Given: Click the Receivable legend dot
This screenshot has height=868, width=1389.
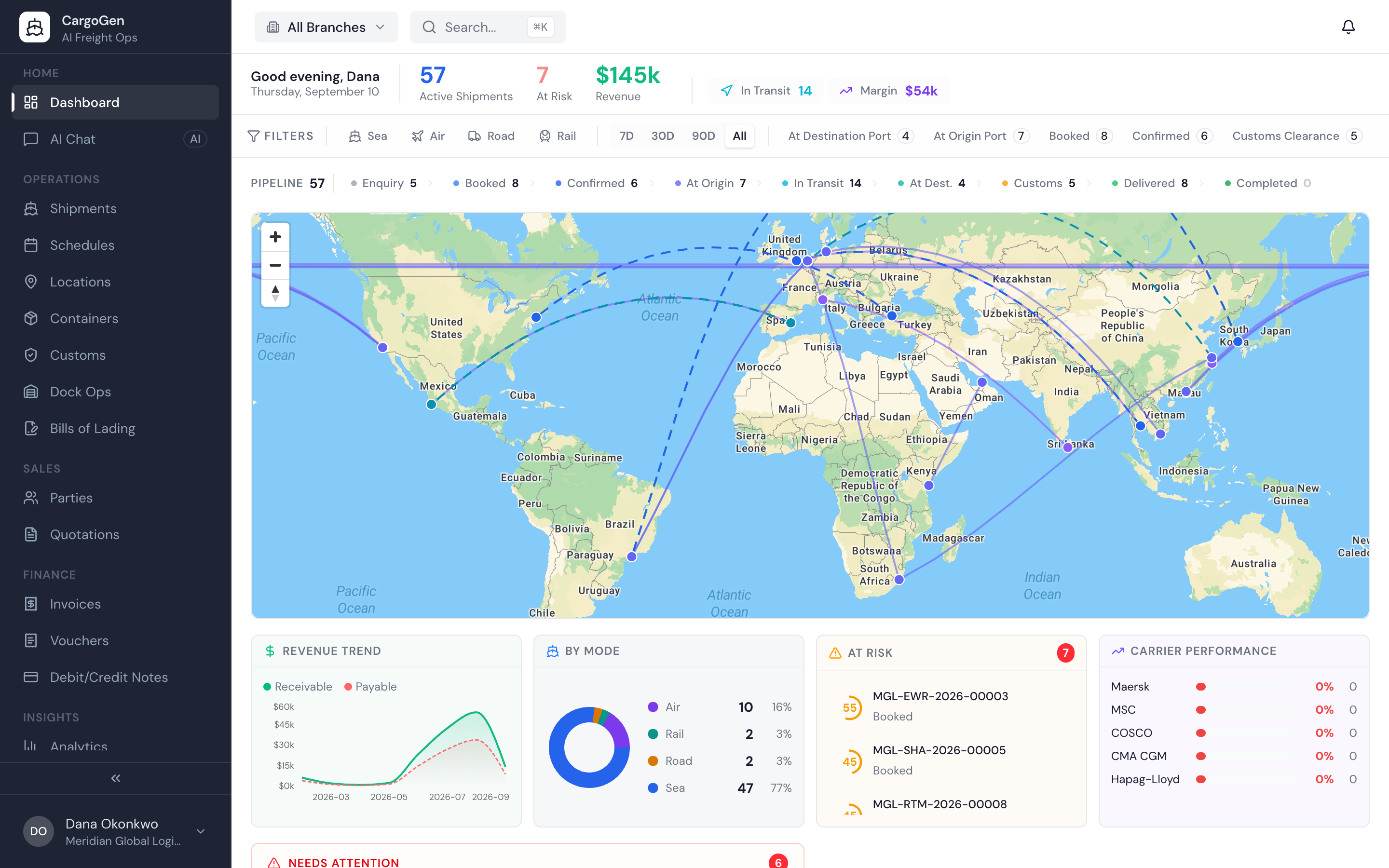Looking at the screenshot, I should pyautogui.click(x=267, y=687).
